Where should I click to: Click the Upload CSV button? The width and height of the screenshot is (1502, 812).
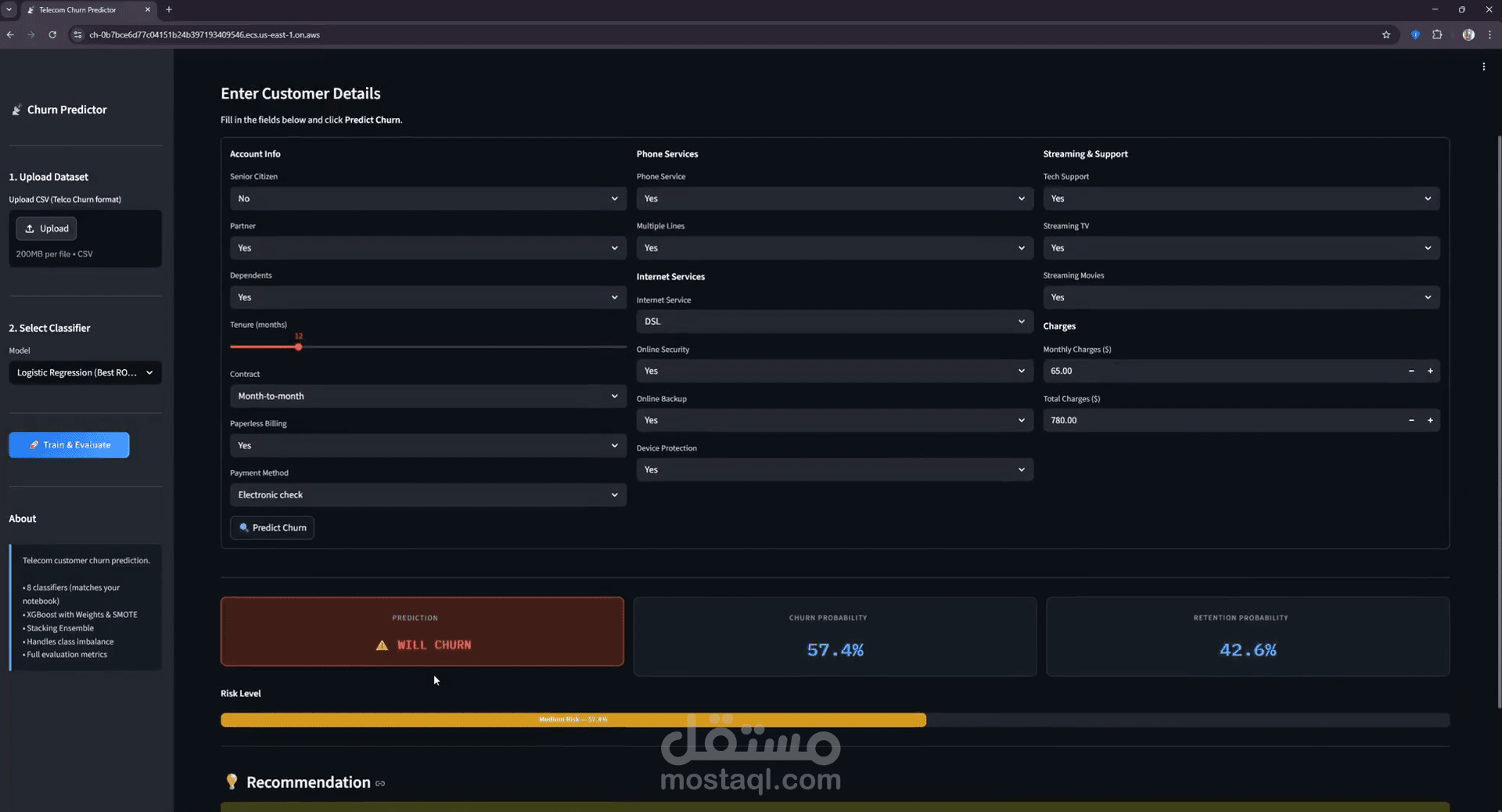46,228
